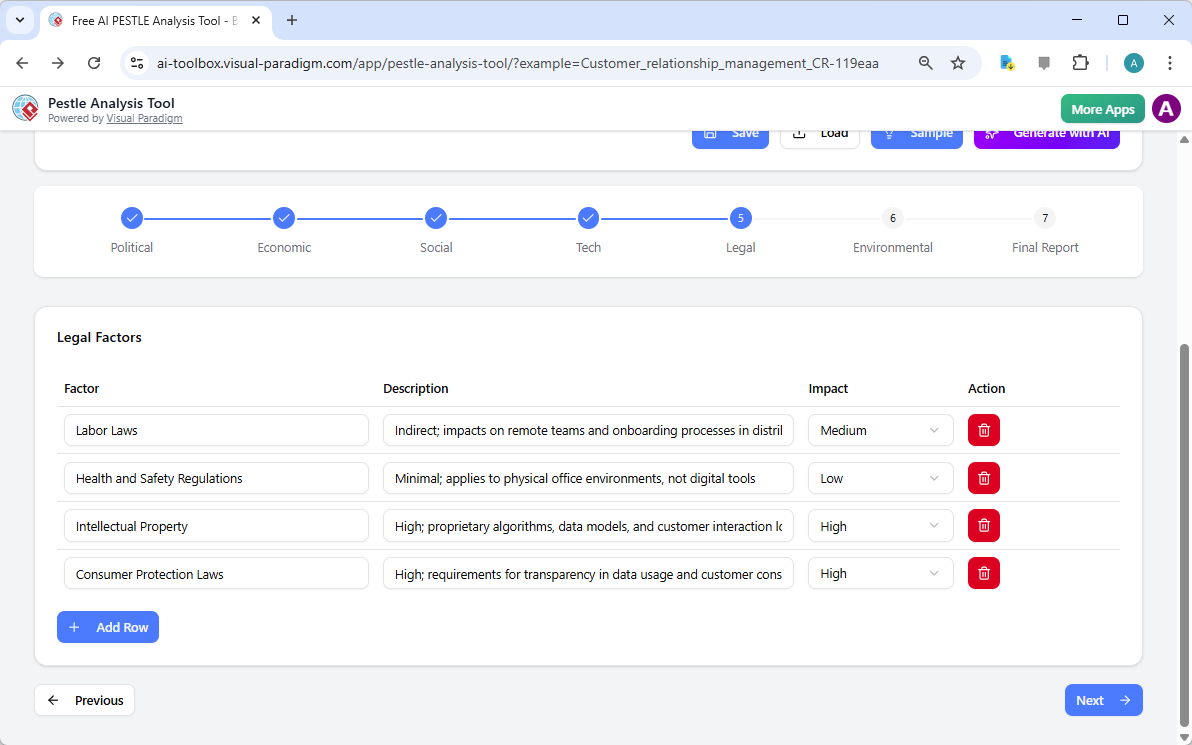
Task: Click the Load button
Action: coord(819,132)
